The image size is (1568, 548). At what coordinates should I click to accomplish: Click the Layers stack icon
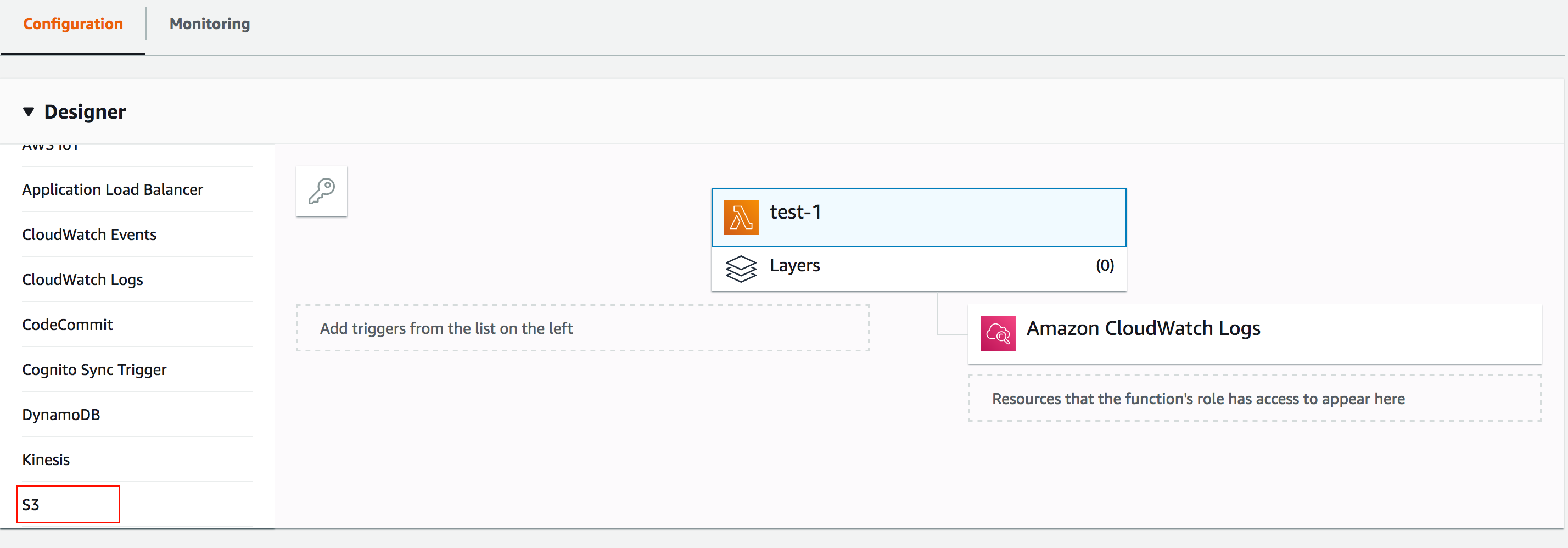740,268
